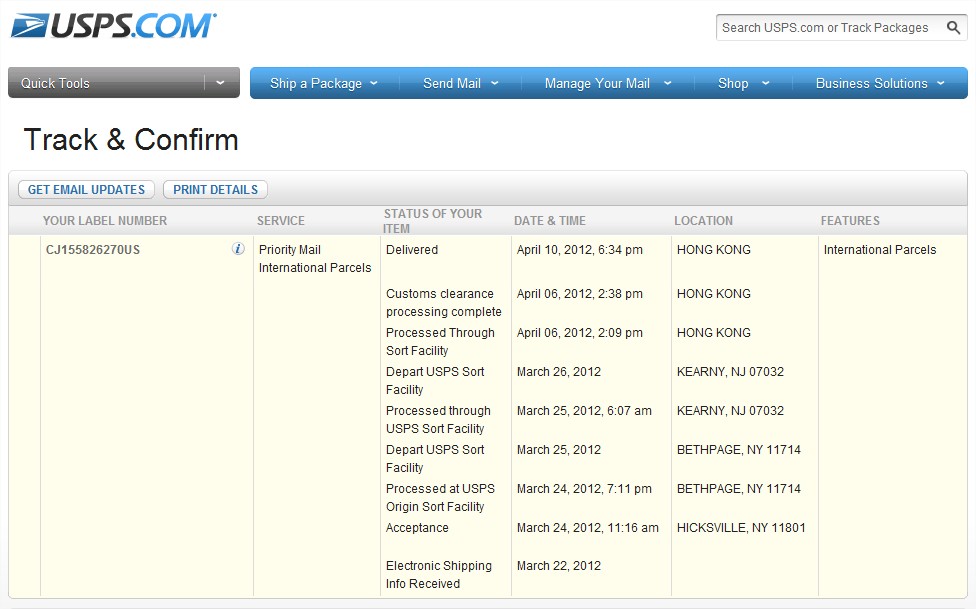Click the FEATURES column header

tap(850, 220)
